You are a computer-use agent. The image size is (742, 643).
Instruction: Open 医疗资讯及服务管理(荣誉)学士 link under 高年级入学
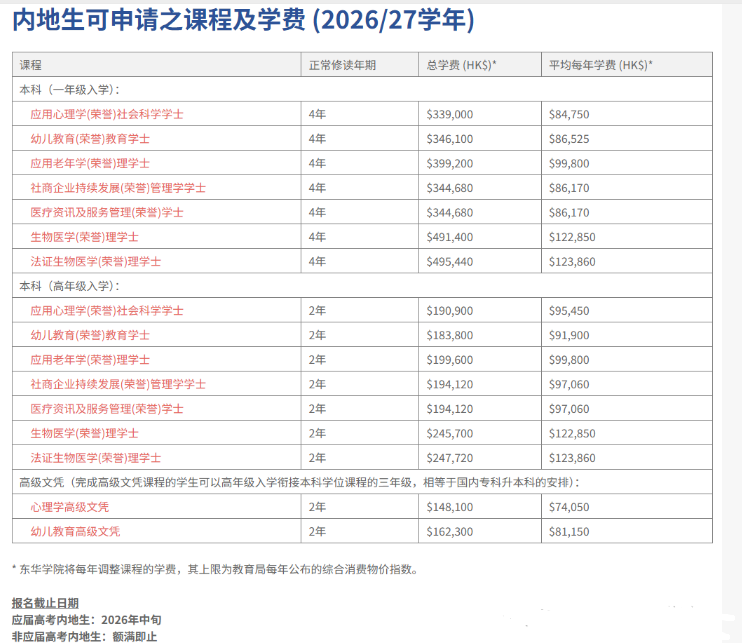click(107, 409)
